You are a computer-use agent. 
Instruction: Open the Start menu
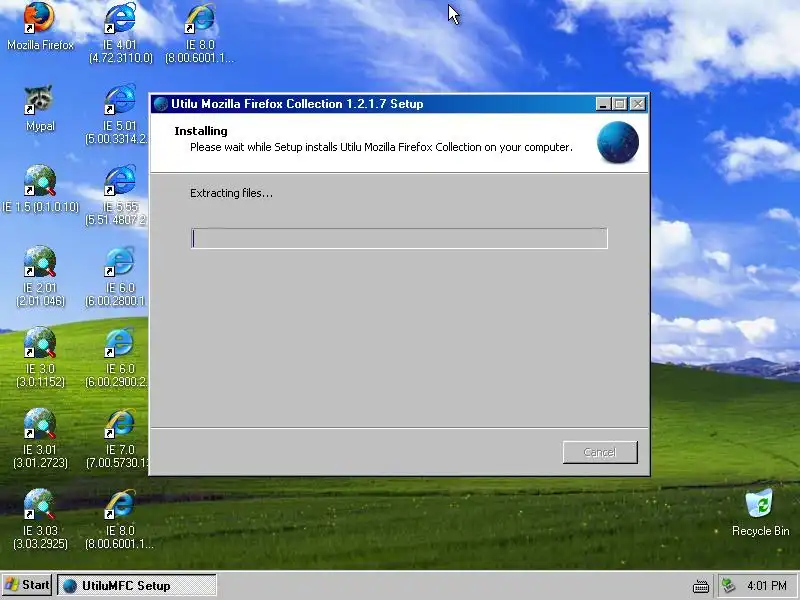27,585
